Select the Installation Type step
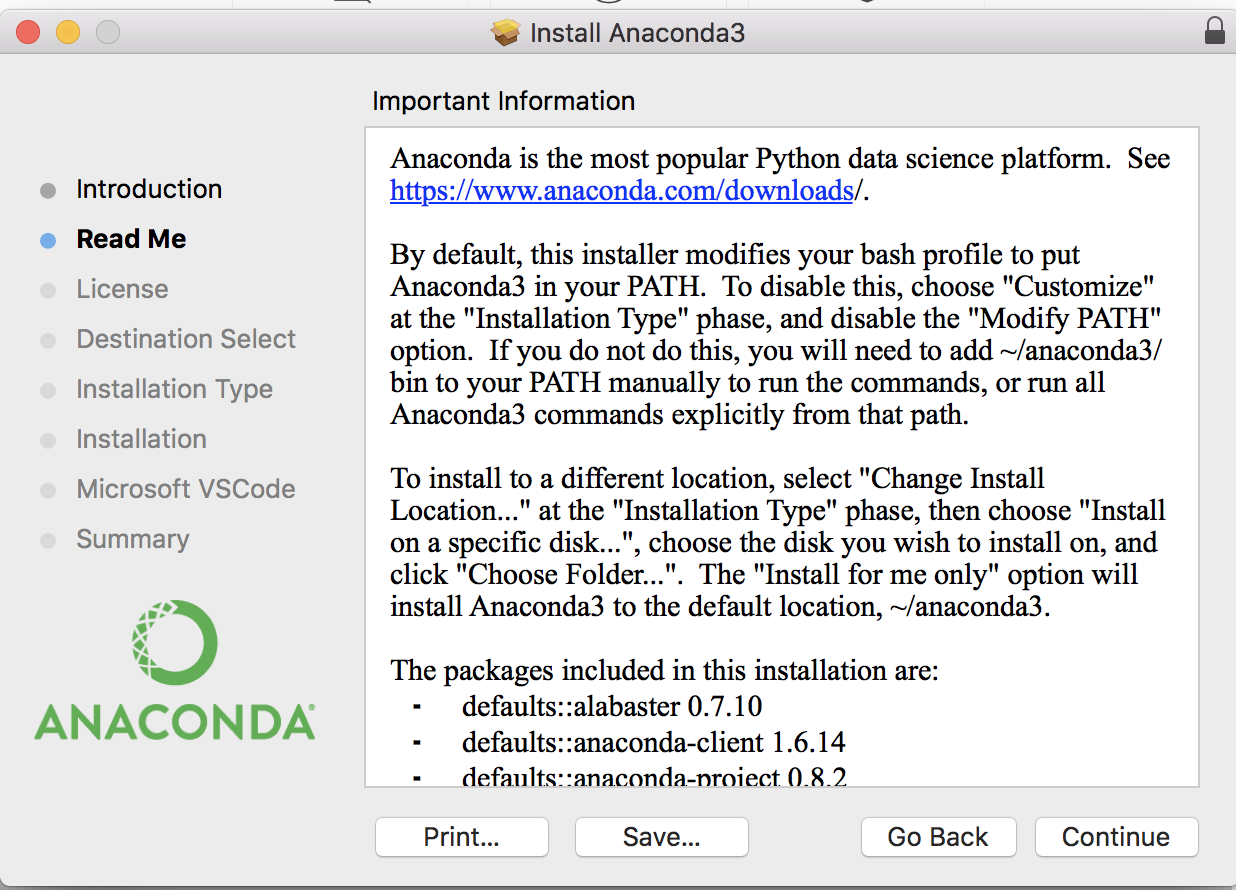Viewport: 1236px width, 890px height. point(174,389)
